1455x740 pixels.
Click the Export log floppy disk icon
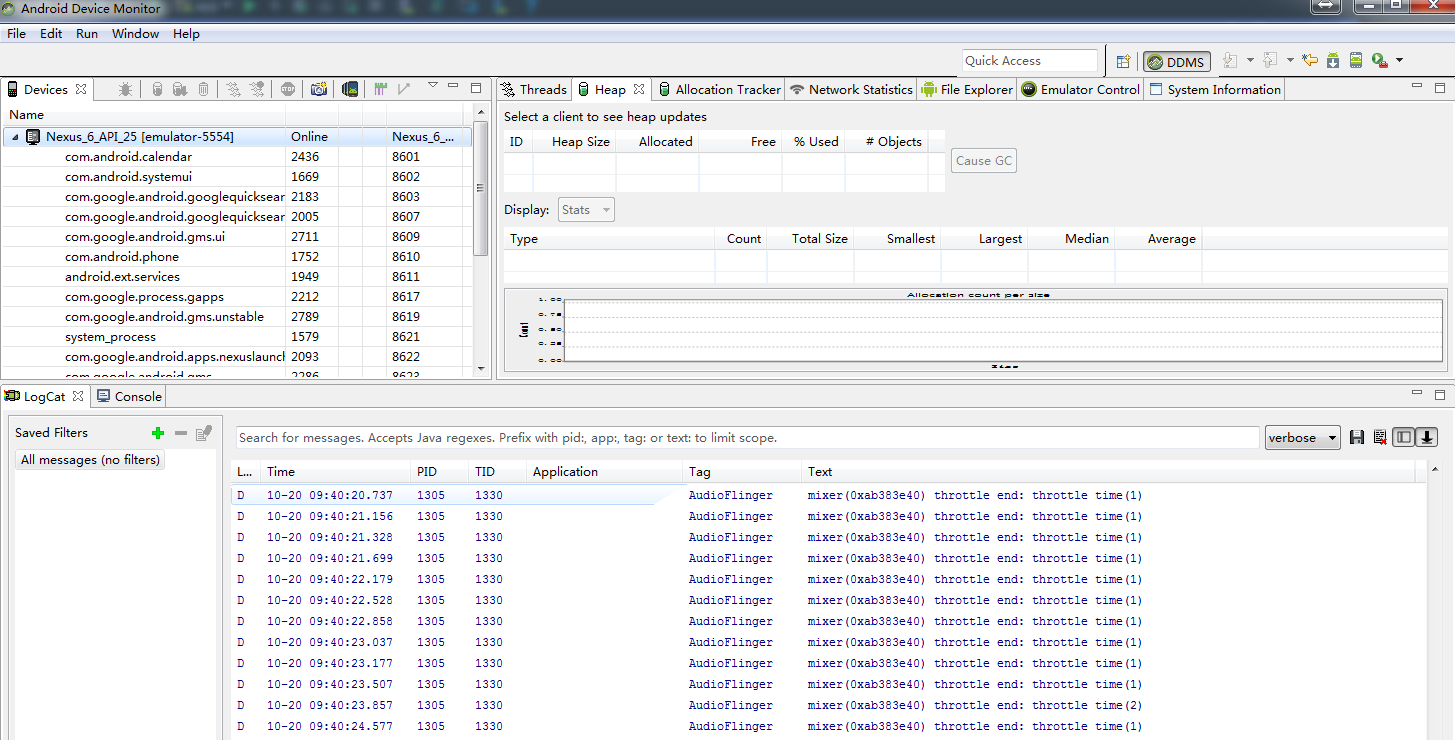click(x=1357, y=437)
